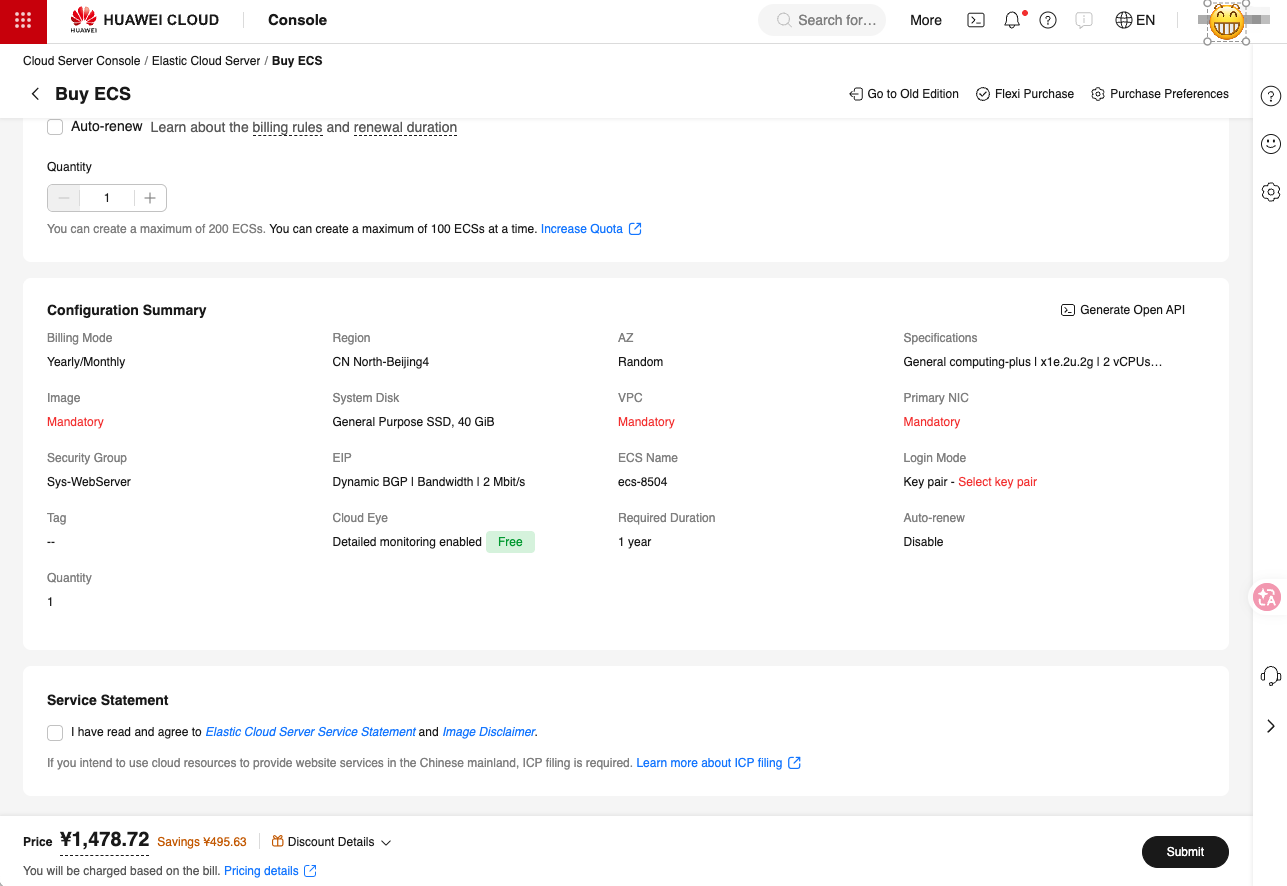Open the service list grid menu

pos(23,21)
